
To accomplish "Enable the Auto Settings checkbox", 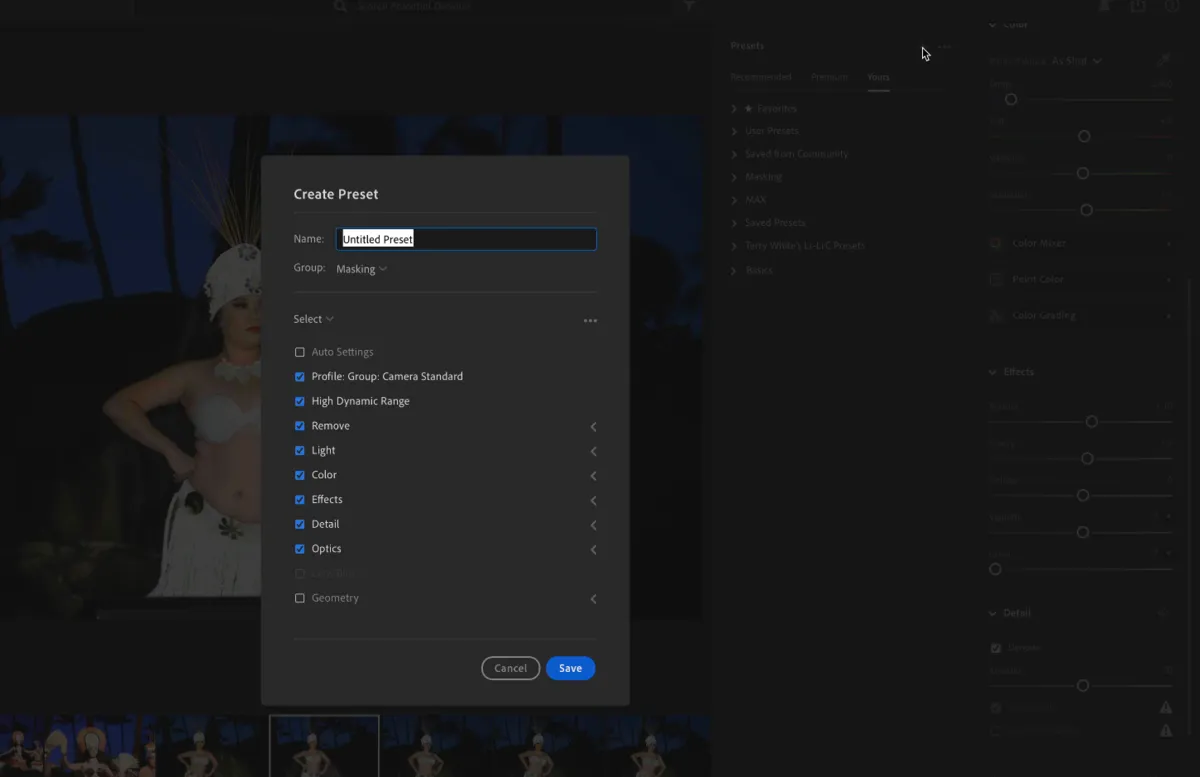I will (x=299, y=352).
